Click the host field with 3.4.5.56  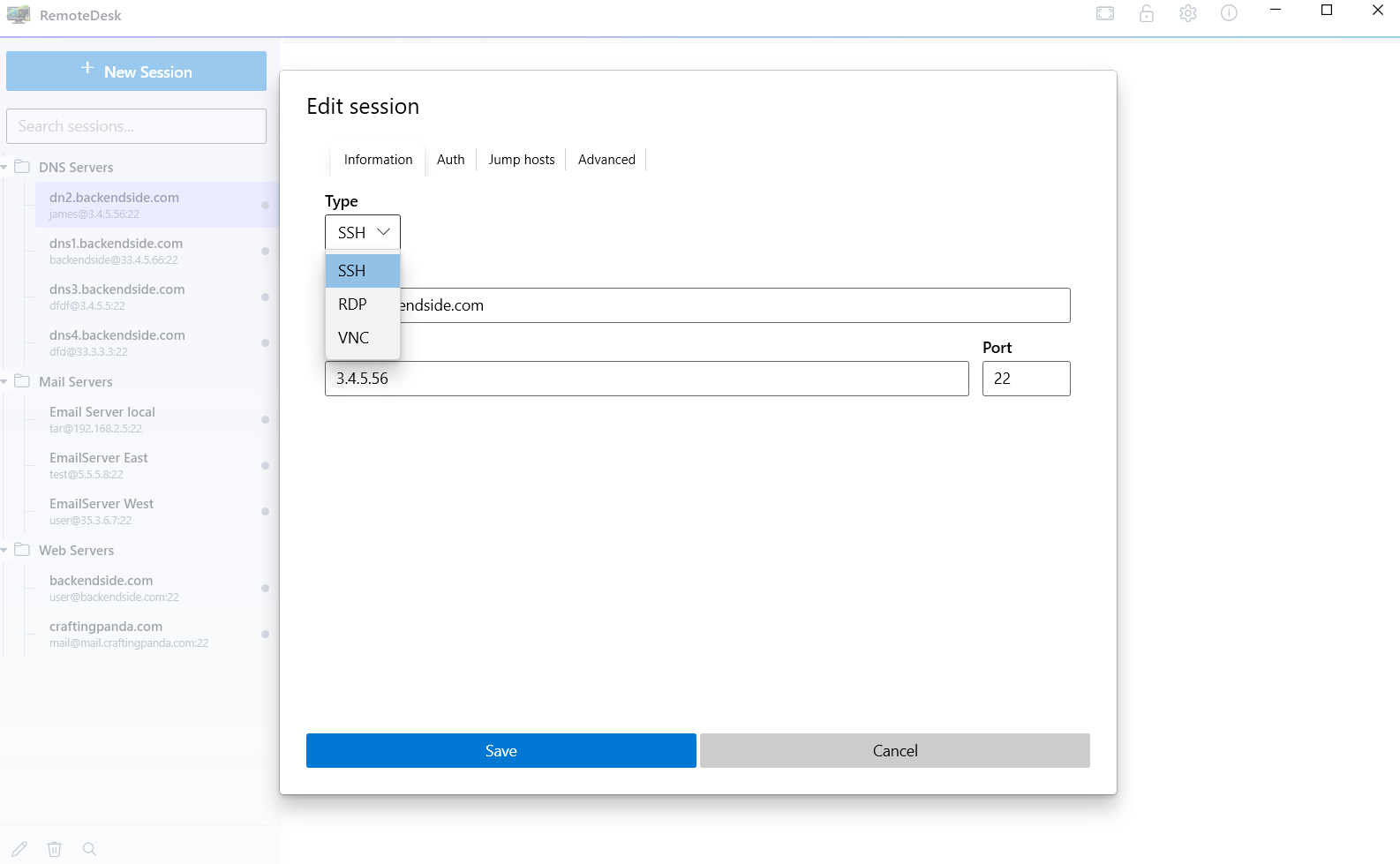647,379
